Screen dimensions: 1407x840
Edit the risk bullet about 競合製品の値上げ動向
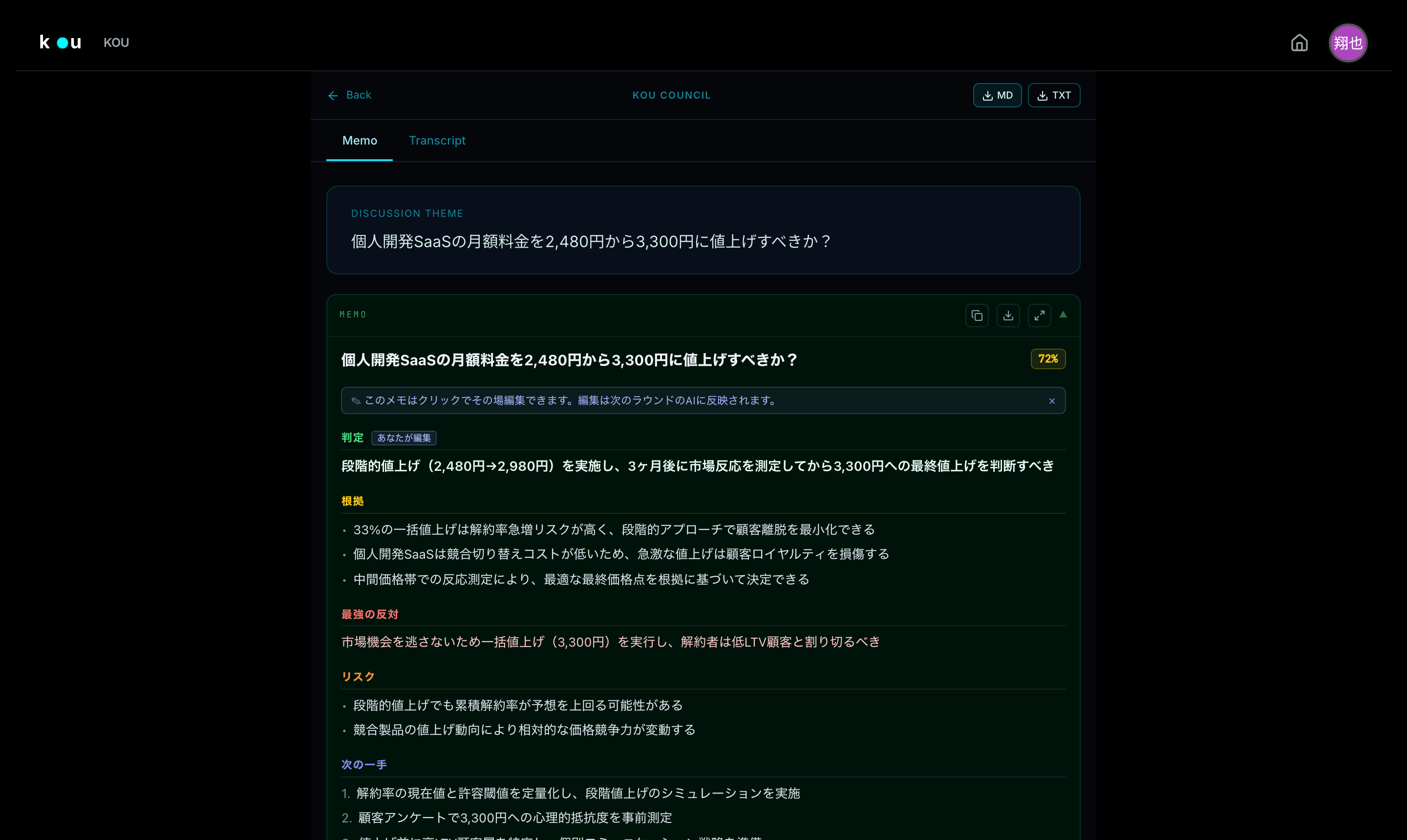(524, 730)
